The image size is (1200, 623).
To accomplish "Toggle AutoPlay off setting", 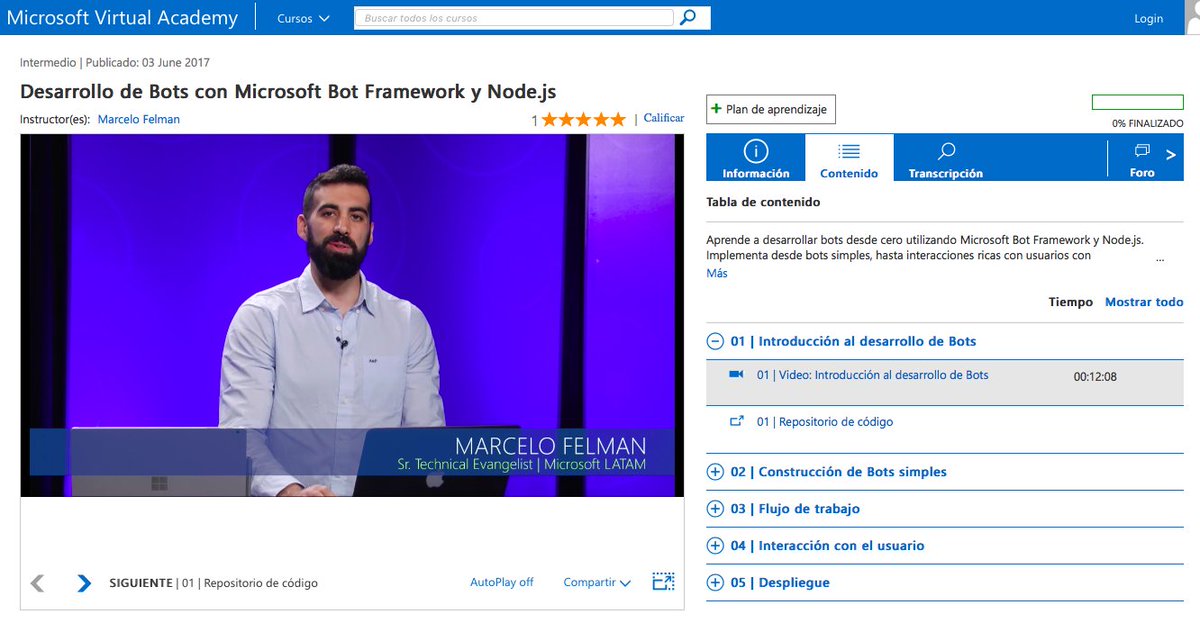I will point(502,582).
